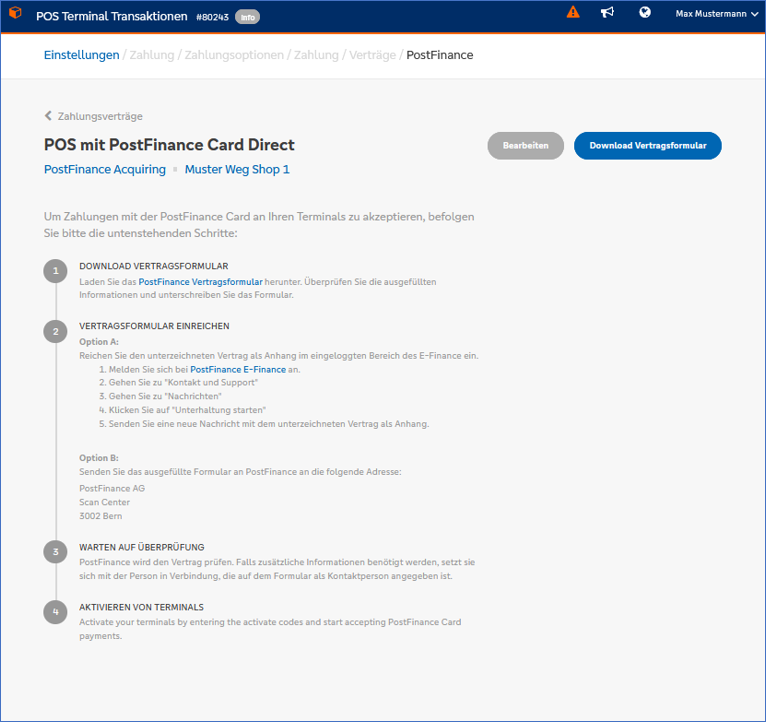Click DOWNLOAD VERTRAGSFORMULAR step heading
766x722 pixels.
(x=154, y=266)
